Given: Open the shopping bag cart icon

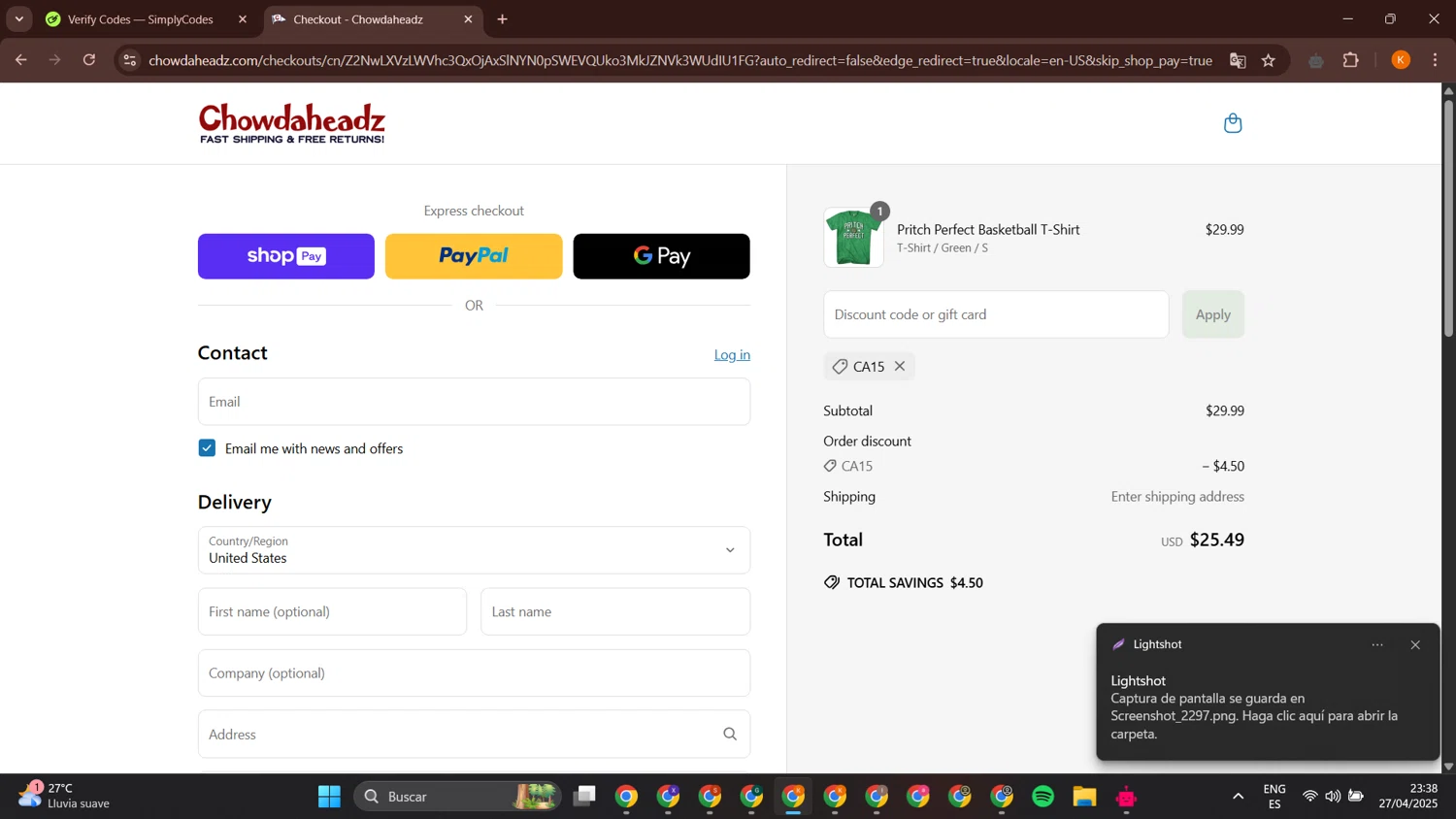Looking at the screenshot, I should click(x=1233, y=123).
